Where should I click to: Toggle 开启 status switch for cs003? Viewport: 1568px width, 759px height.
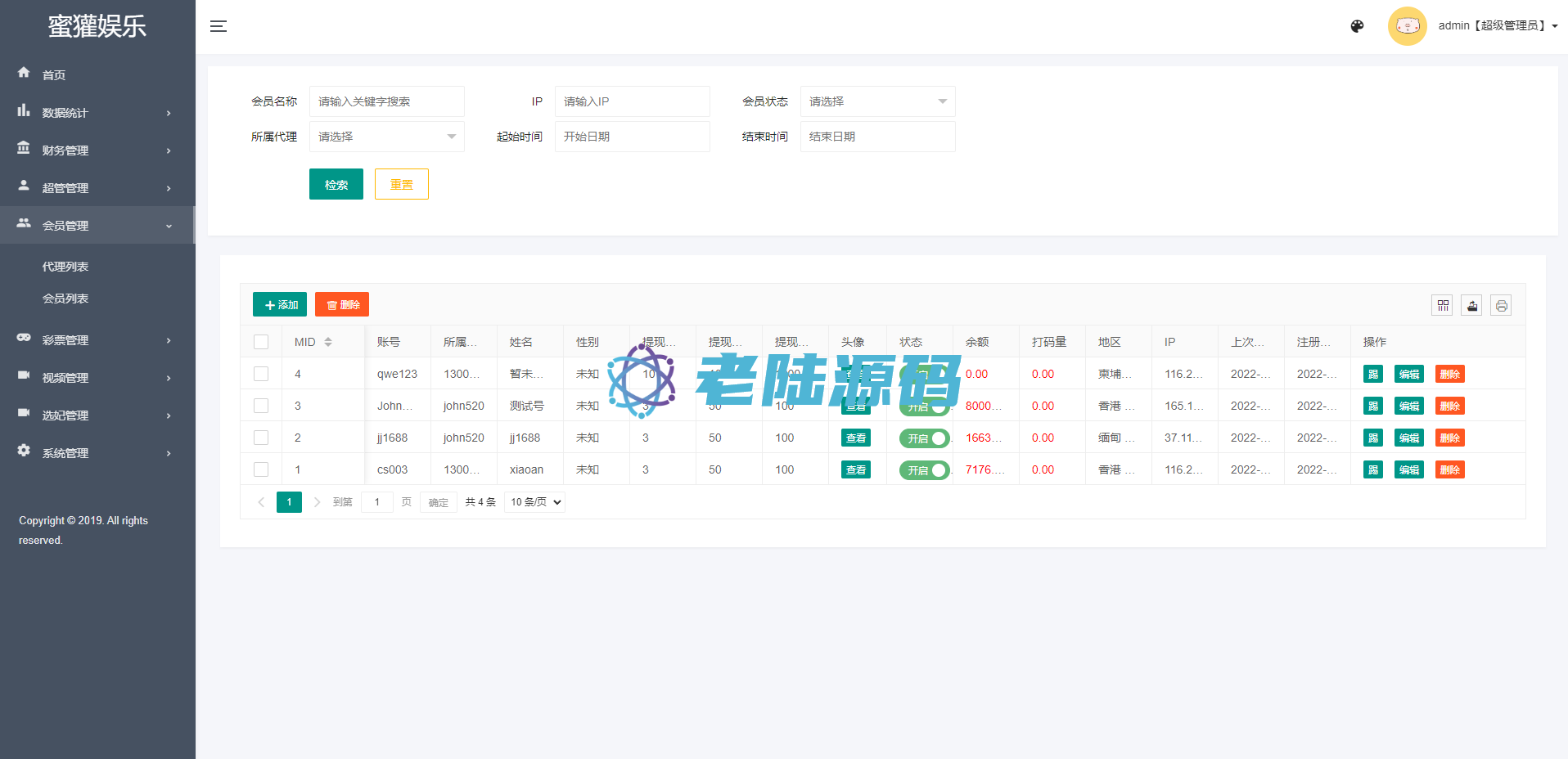click(x=925, y=470)
